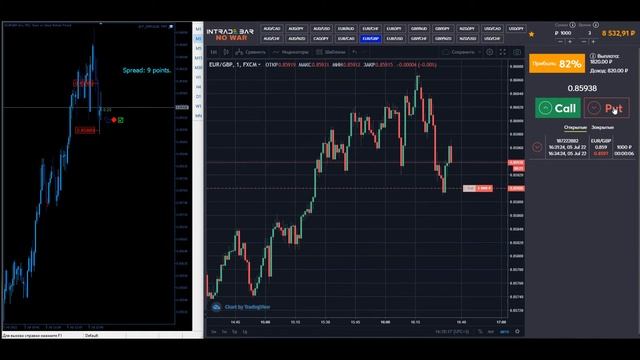640x360 pixels.
Task: Select the GBP/AUD currency pair
Action: click(418, 29)
